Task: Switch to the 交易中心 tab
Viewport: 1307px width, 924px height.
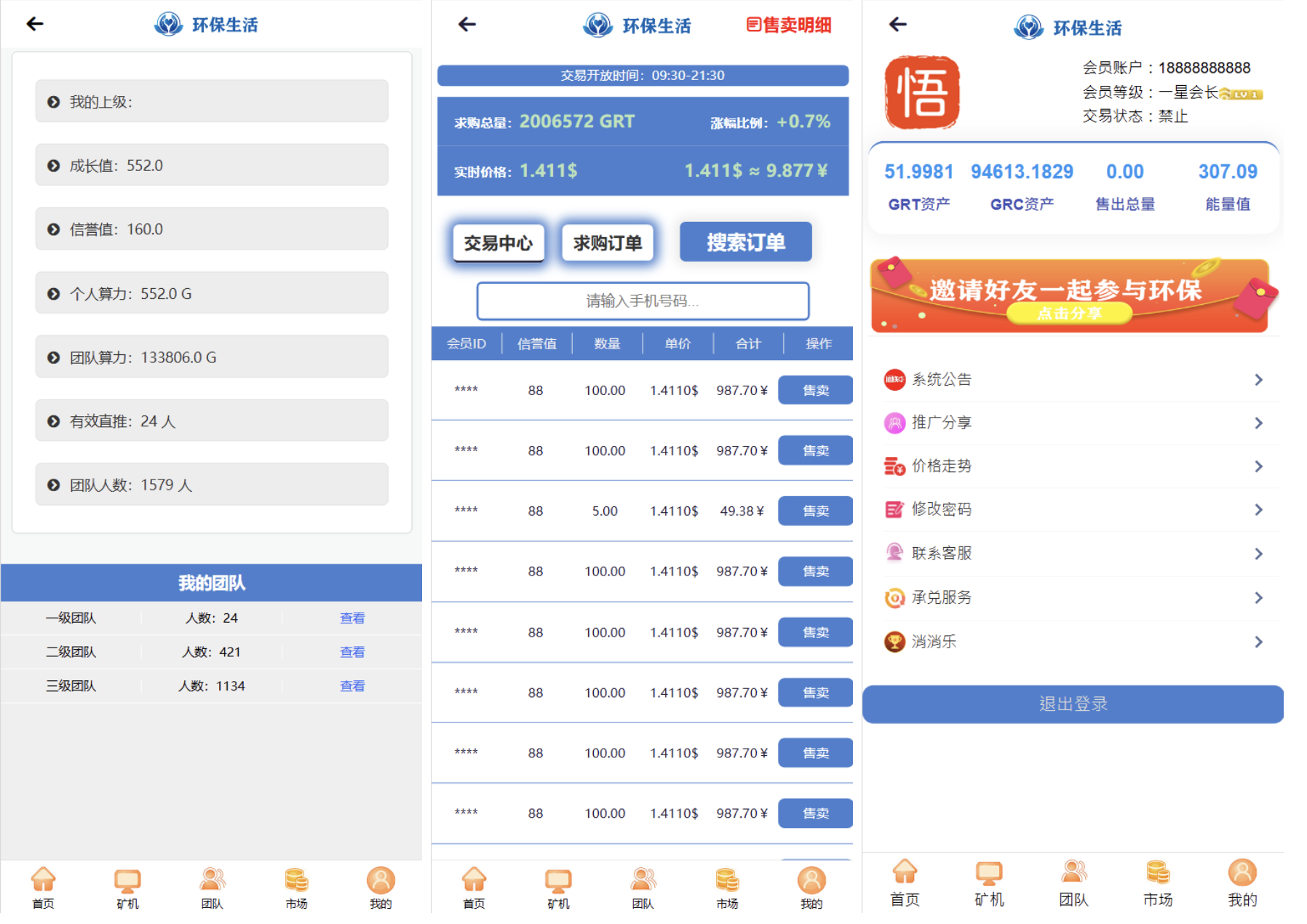Action: coord(498,243)
